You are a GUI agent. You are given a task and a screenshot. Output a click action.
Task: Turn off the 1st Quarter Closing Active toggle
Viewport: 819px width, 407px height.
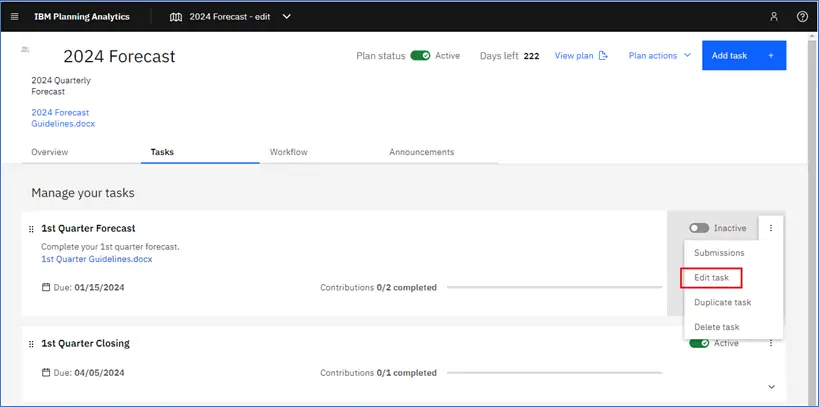tap(699, 343)
